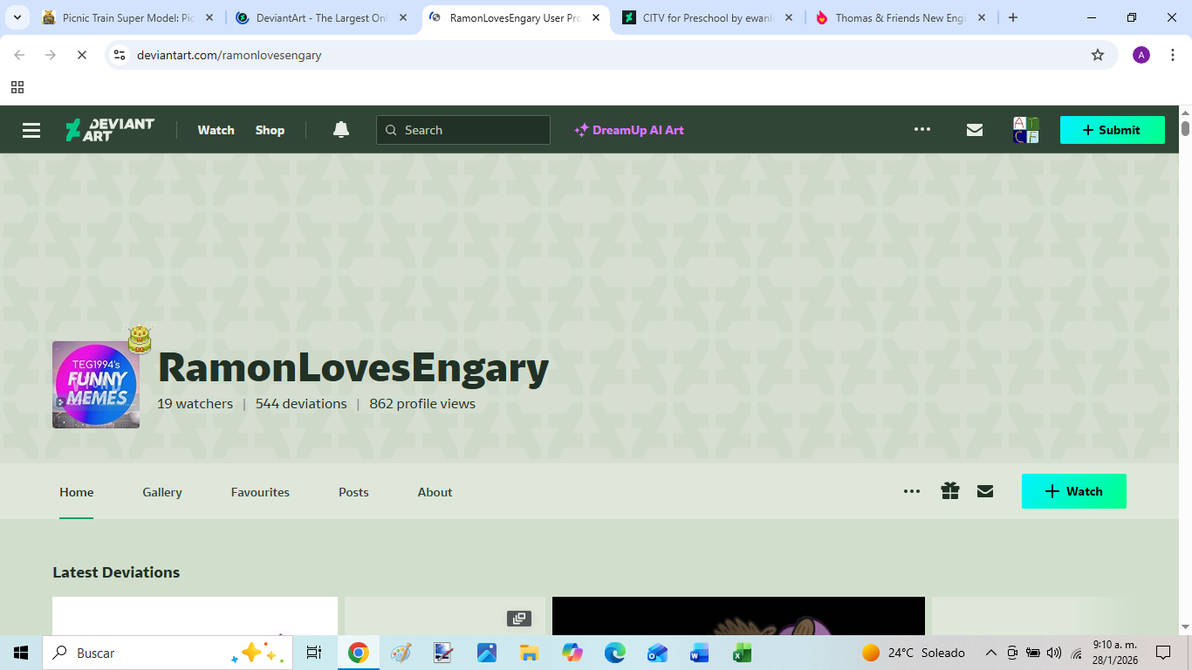Image resolution: width=1192 pixels, height=670 pixels.
Task: Open DreamUp AI Art
Action: point(629,129)
